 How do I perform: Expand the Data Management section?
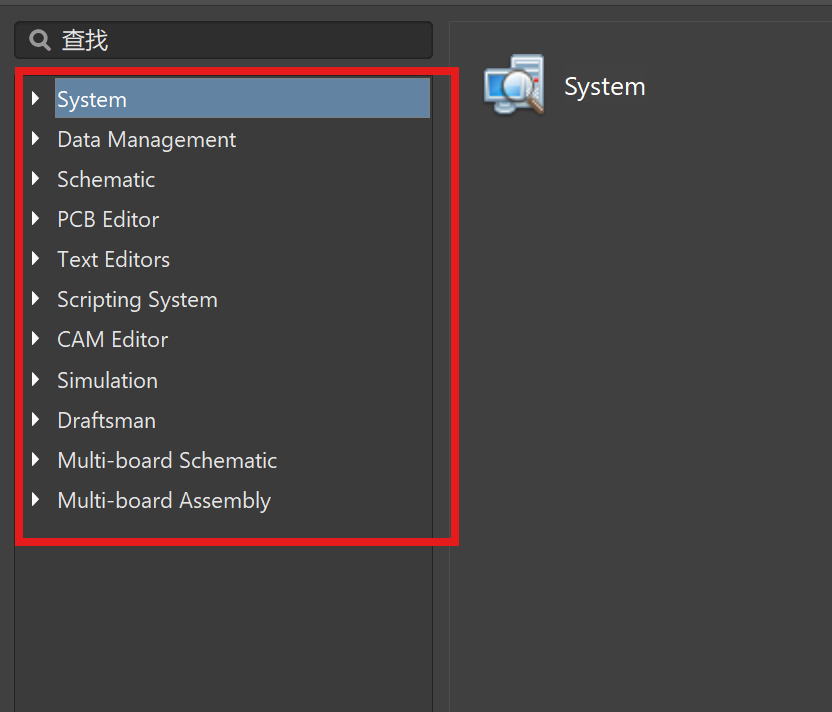point(36,139)
